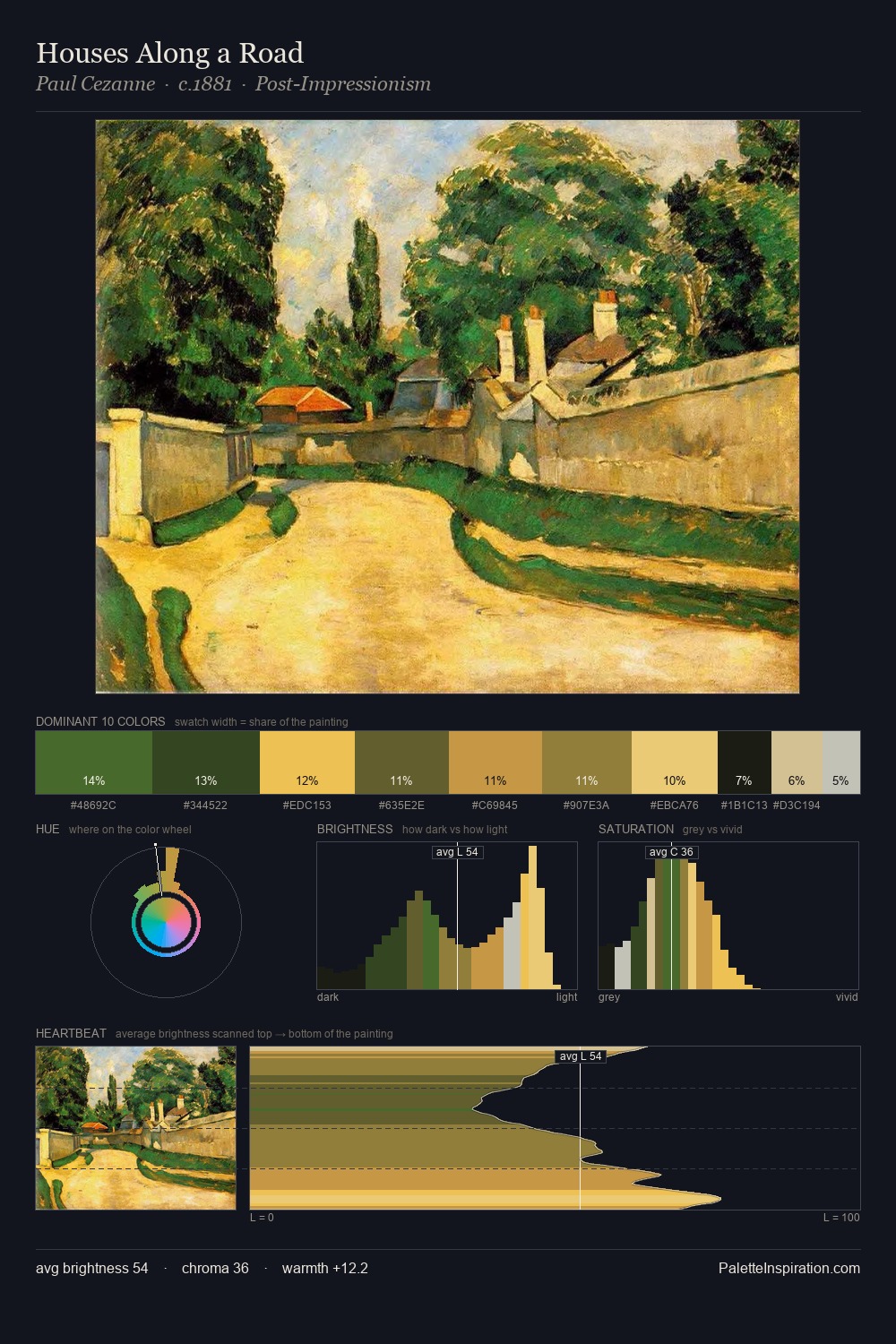Click the artist name 'Paul Cezanne'

pyautogui.click(x=95, y=84)
